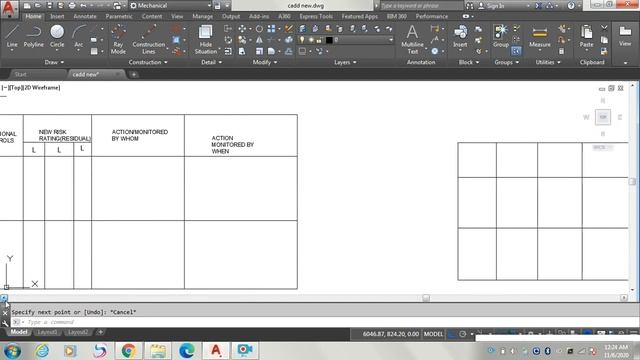This screenshot has width=640, height=360.
Task: Open Autodesk AutoCAD from the taskbar
Action: pyautogui.click(x=216, y=351)
